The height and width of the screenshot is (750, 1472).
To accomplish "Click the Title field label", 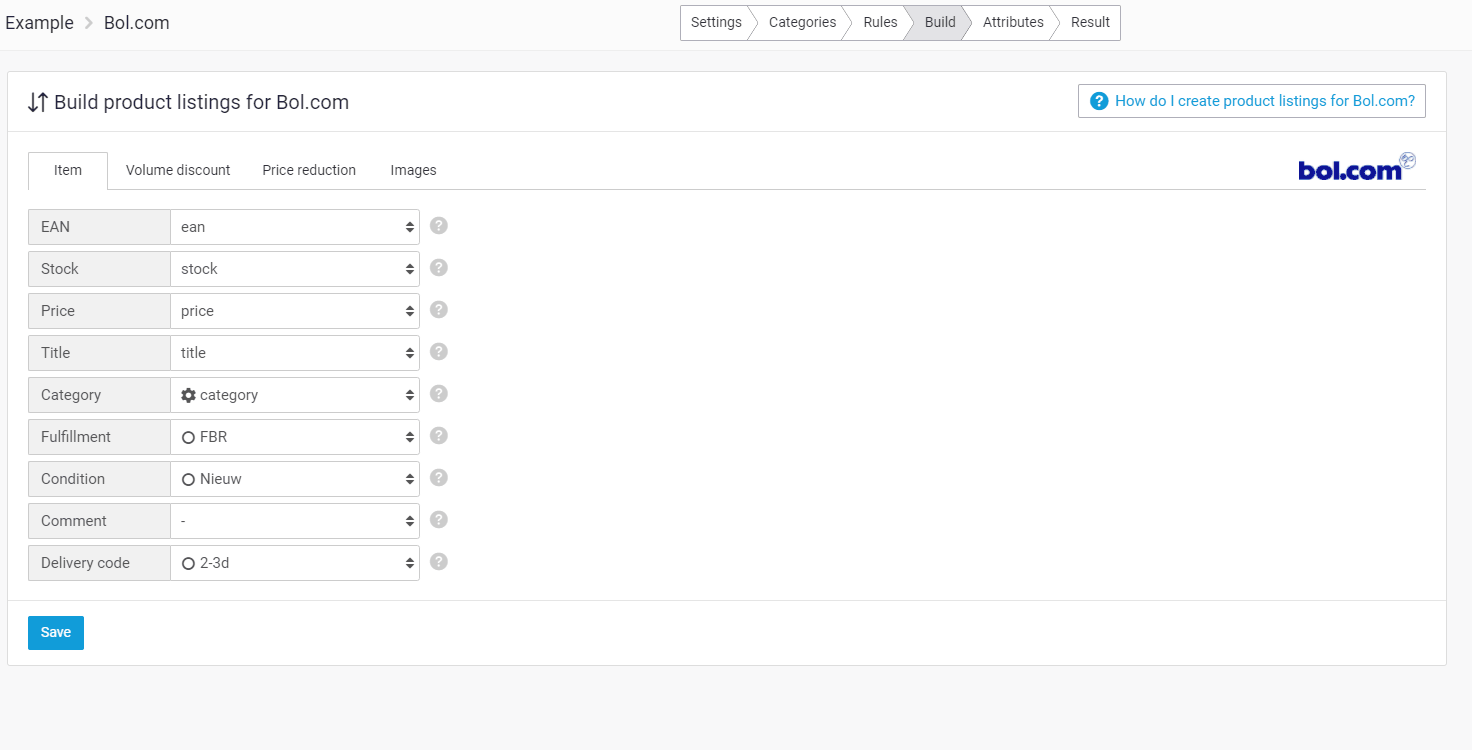I will coord(99,353).
